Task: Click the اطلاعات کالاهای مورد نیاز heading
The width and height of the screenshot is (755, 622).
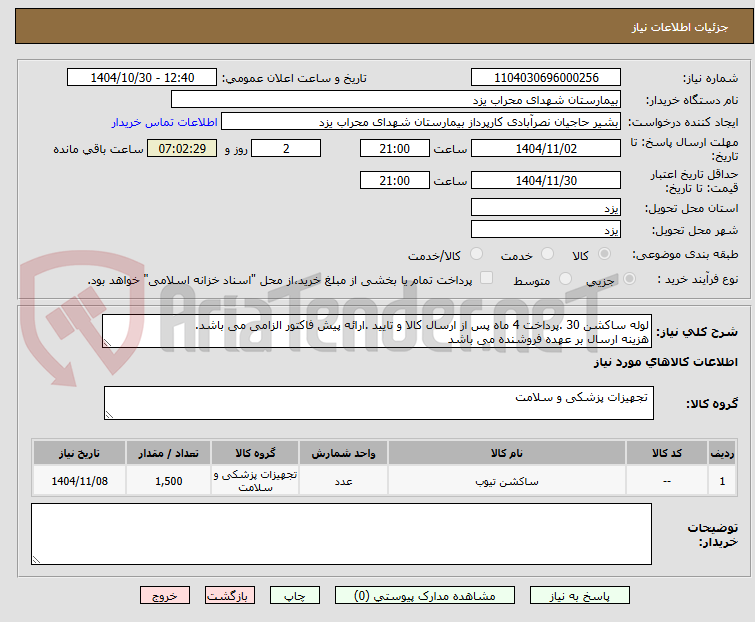Action: 665,362
